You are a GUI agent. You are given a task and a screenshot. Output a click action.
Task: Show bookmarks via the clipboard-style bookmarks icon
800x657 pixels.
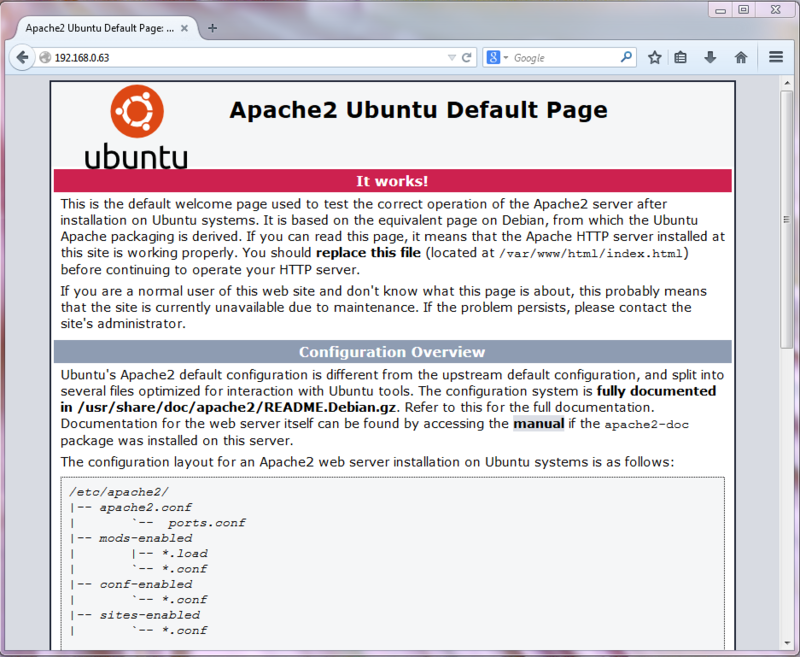coord(681,57)
